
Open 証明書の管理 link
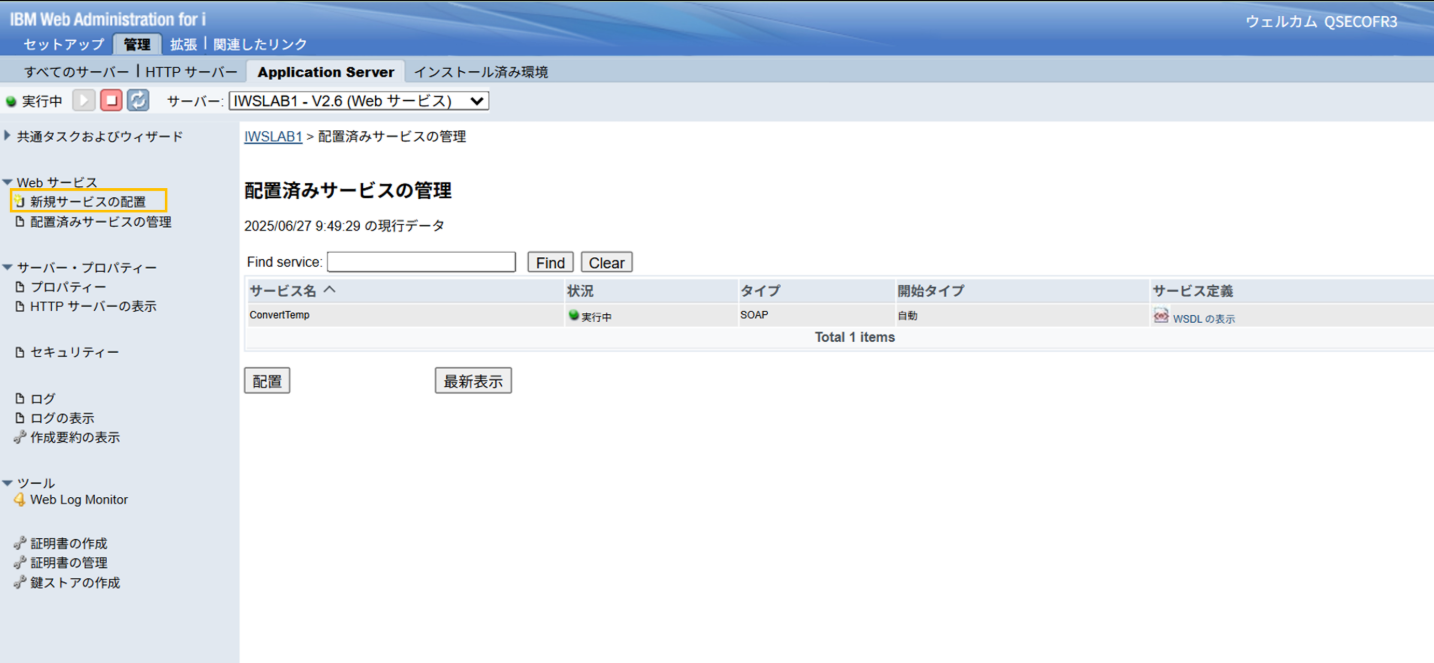pyautogui.click(x=69, y=563)
